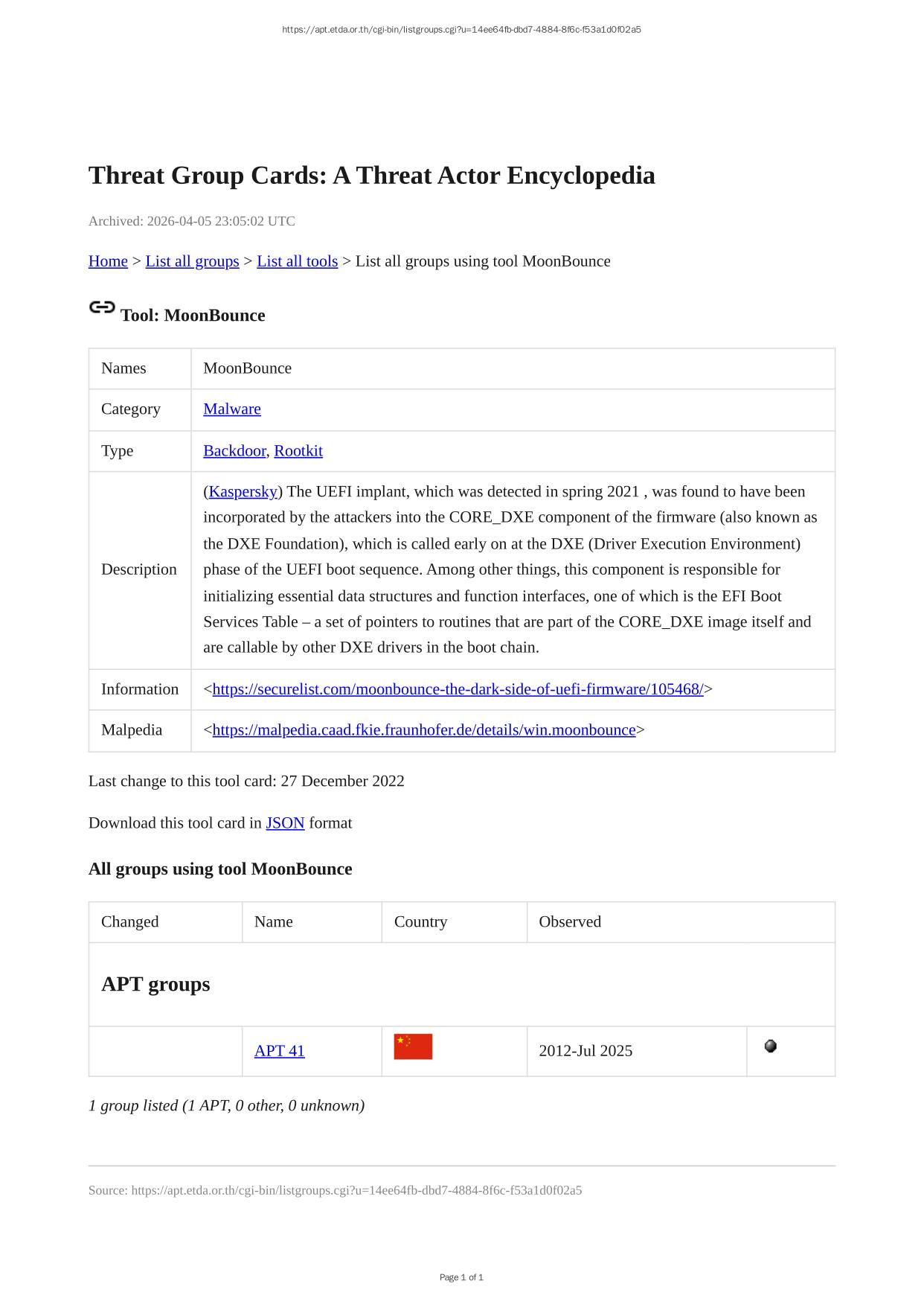Click the Country column header

[x=421, y=921]
